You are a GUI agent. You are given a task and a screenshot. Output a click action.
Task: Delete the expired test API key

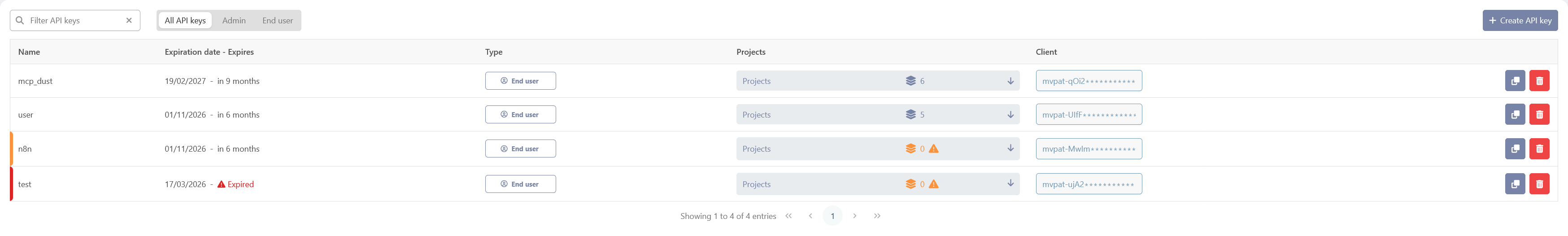click(x=1539, y=184)
